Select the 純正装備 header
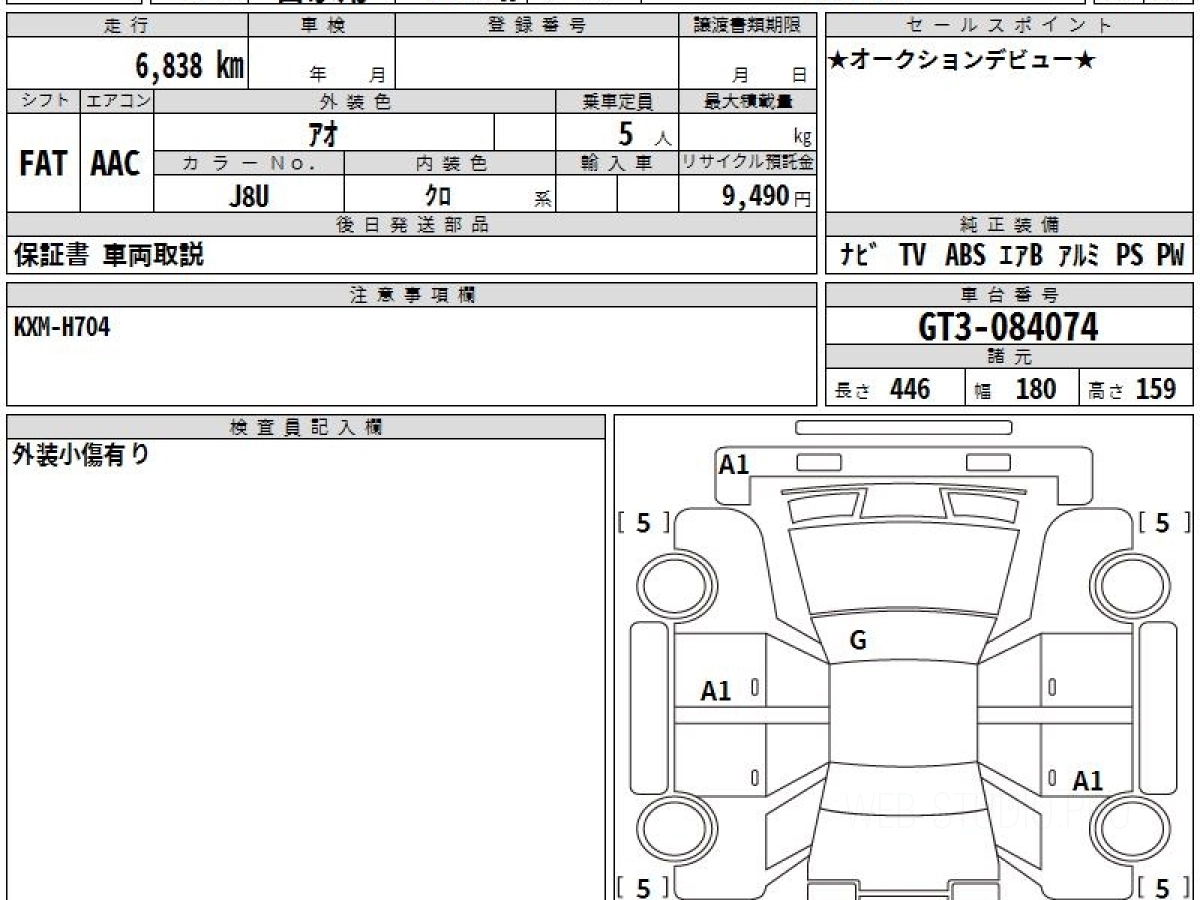Viewport: 1200px width, 900px height. pos(1010,225)
